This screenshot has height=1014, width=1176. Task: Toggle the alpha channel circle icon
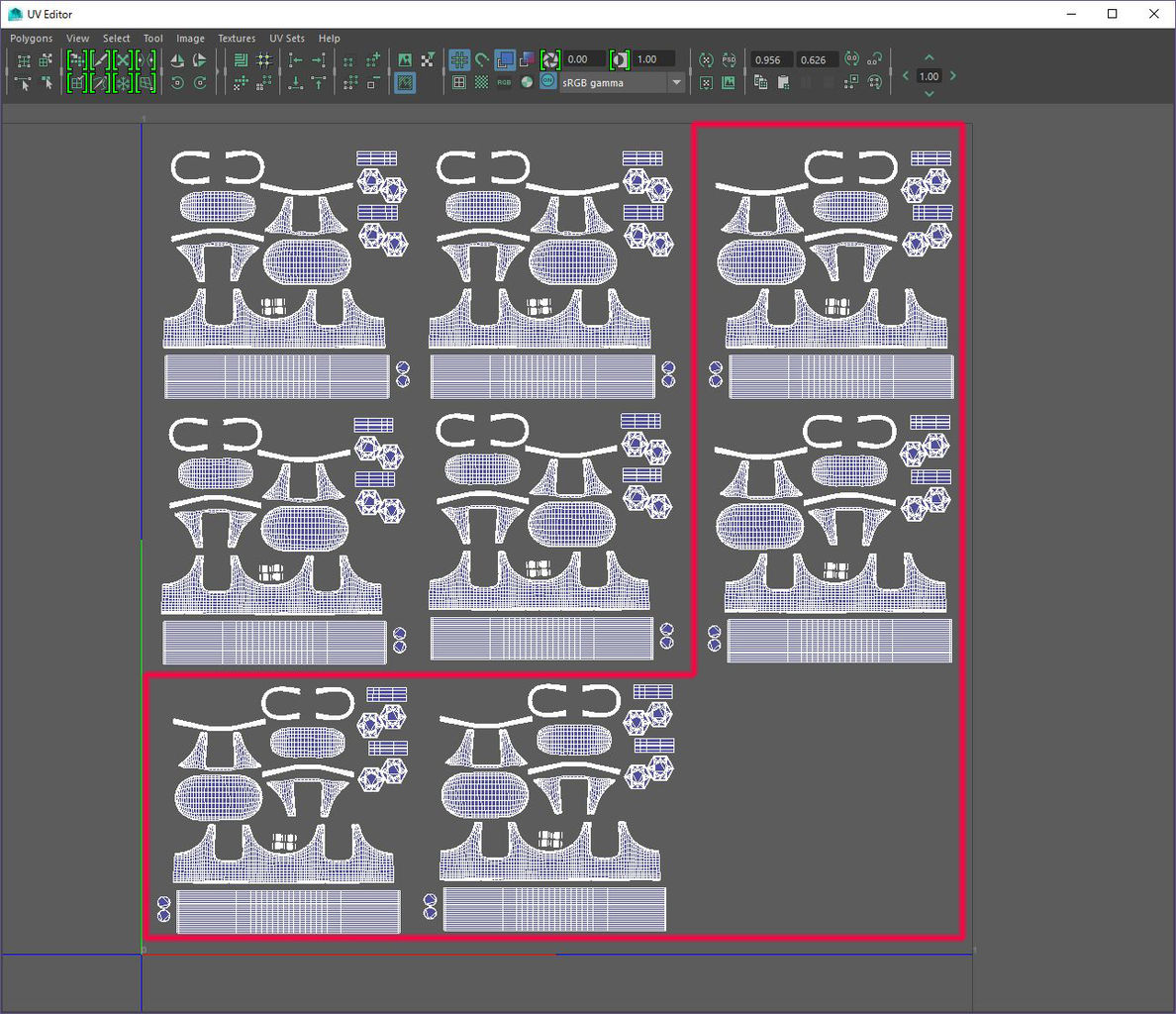click(527, 82)
